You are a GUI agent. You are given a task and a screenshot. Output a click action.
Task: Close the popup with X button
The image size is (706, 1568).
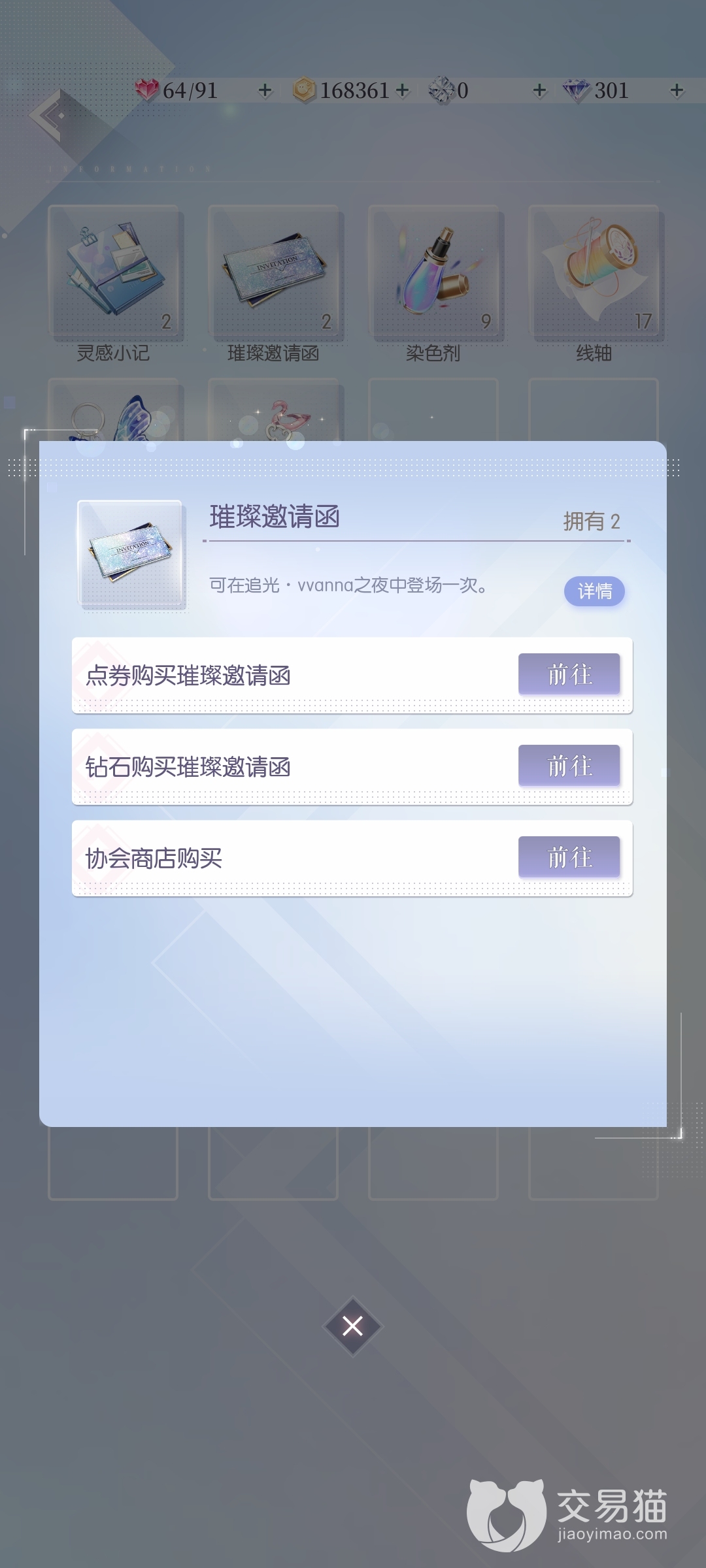352,1326
